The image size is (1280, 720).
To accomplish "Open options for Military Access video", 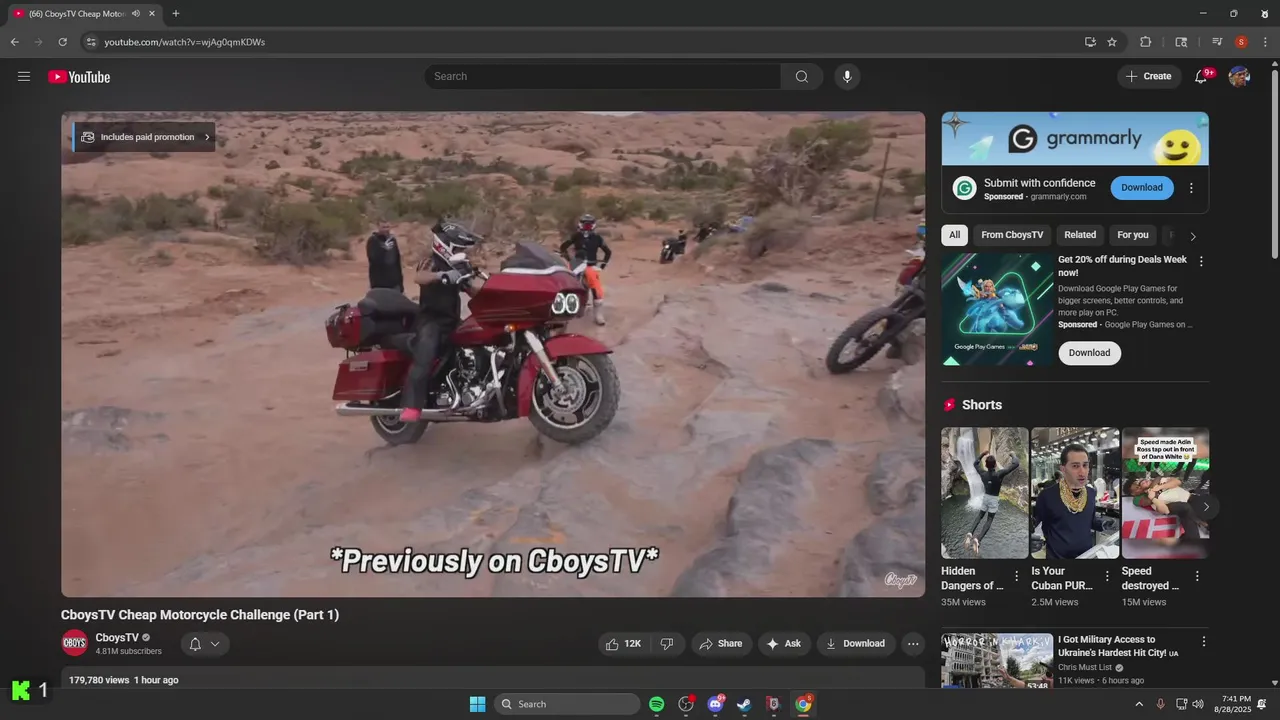I will tap(1204, 642).
